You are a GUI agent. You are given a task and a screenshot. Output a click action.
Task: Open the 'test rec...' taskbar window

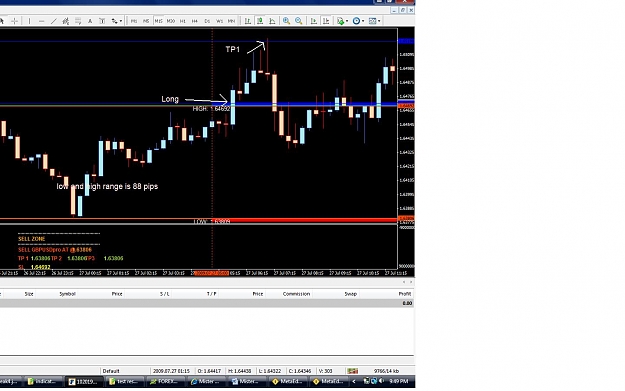pos(124,381)
